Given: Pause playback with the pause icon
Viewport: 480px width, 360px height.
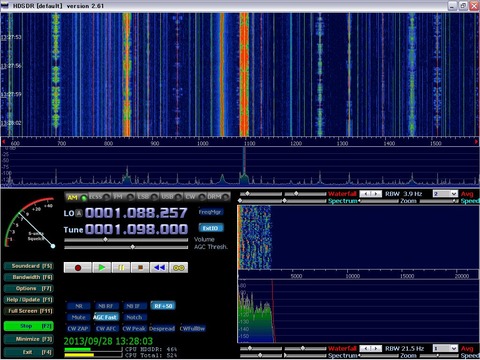Looking at the screenshot, I should [x=121, y=268].
